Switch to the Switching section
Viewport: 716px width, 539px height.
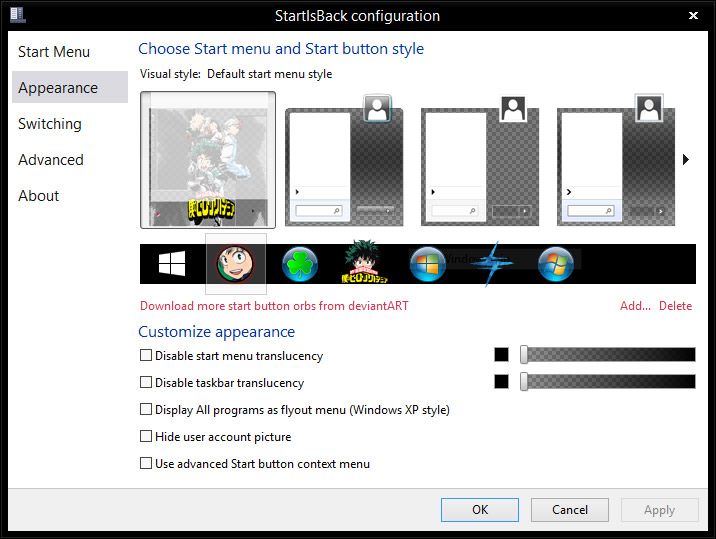coord(70,123)
